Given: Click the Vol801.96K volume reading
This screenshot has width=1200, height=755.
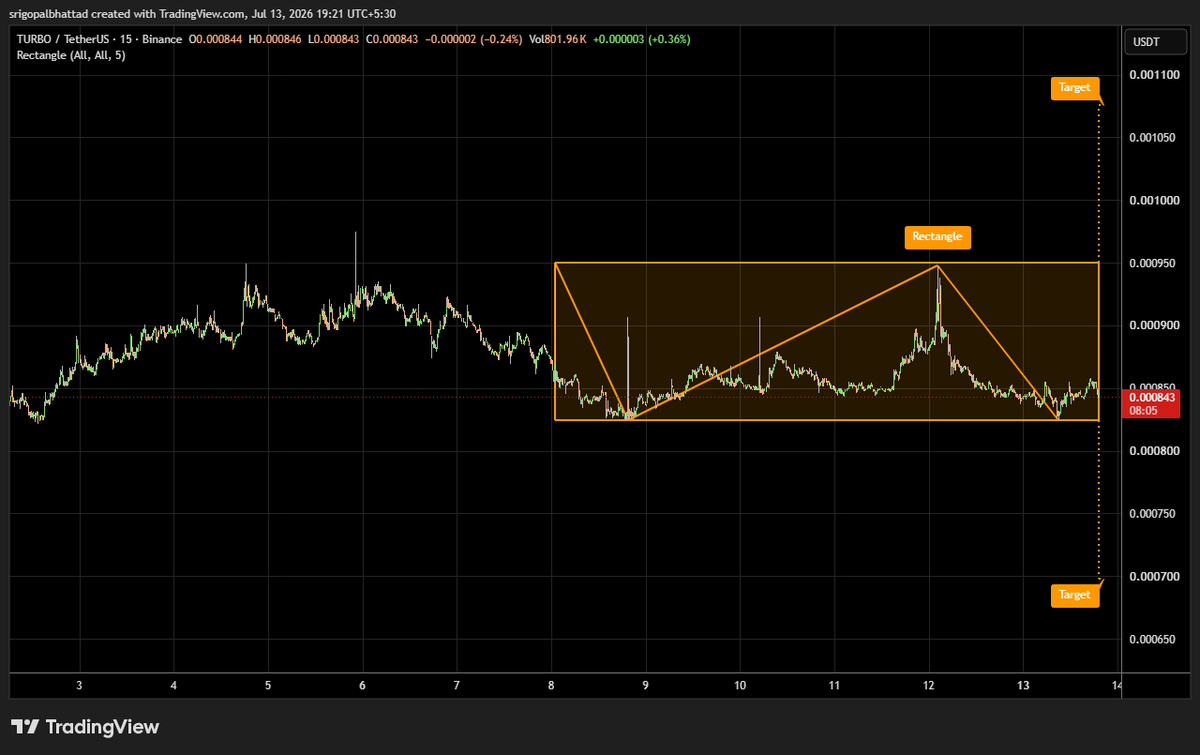Looking at the screenshot, I should coord(558,39).
